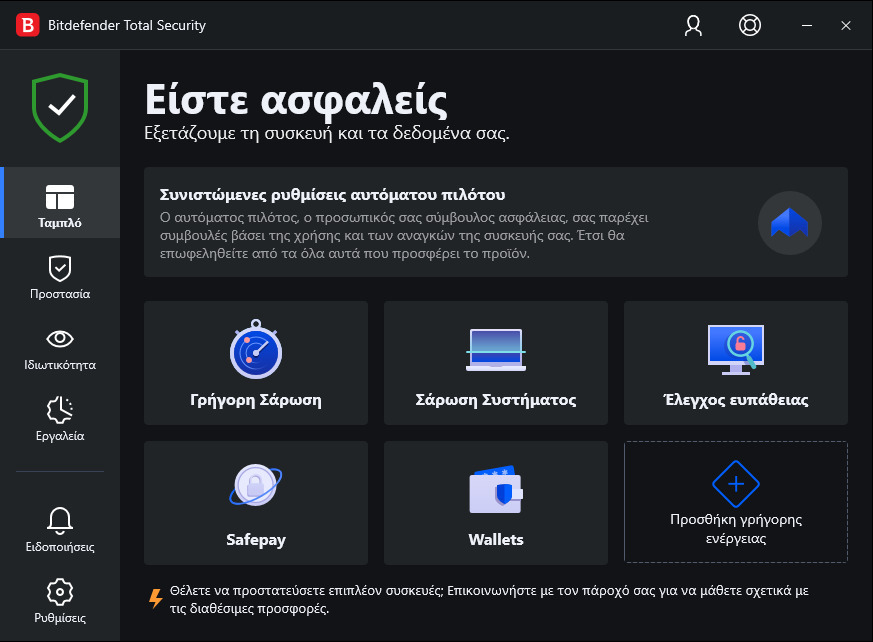This screenshot has width=873, height=642.
Task: Click the blue diamond plus icon
Action: [x=736, y=484]
